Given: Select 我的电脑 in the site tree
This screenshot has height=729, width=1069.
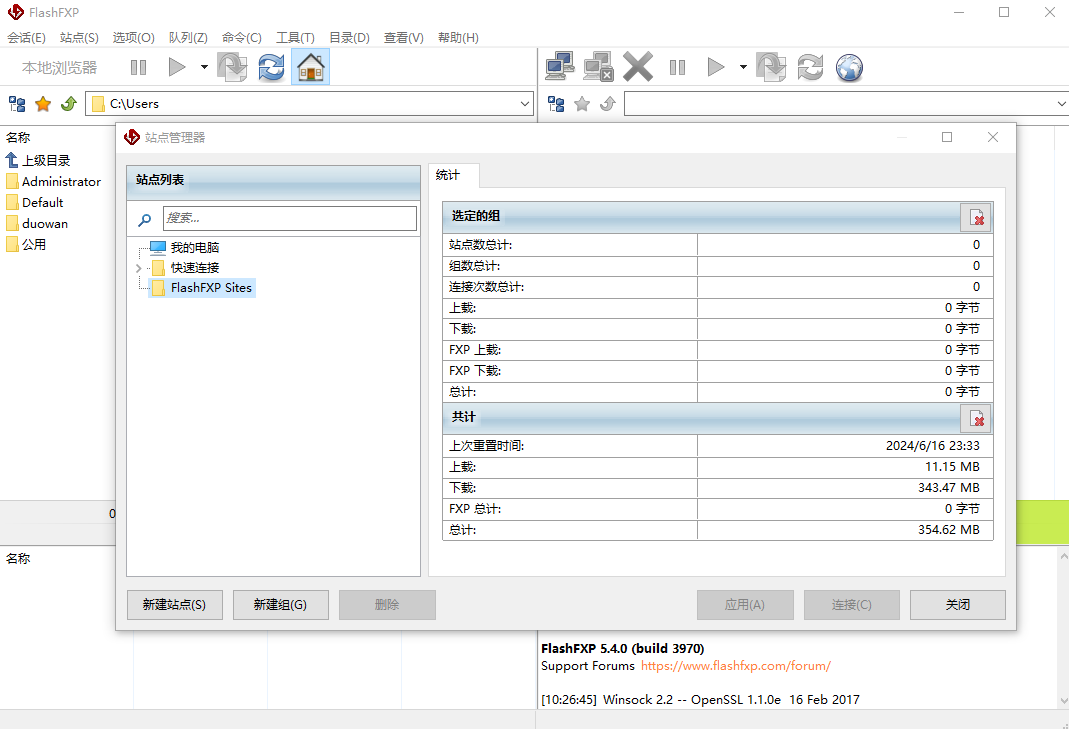Looking at the screenshot, I should pyautogui.click(x=195, y=248).
